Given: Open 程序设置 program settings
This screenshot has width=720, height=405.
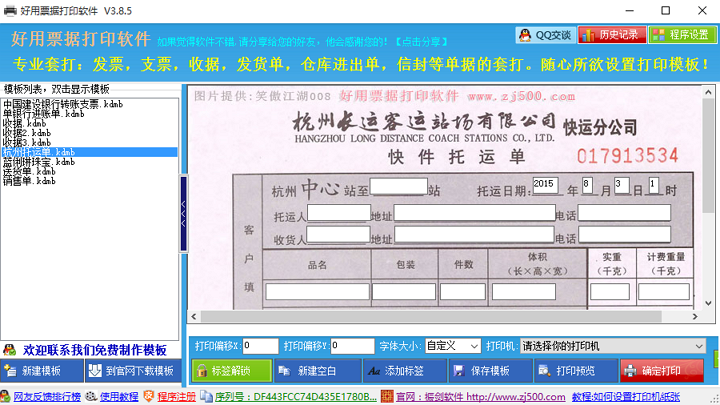Looking at the screenshot, I should 682,35.
